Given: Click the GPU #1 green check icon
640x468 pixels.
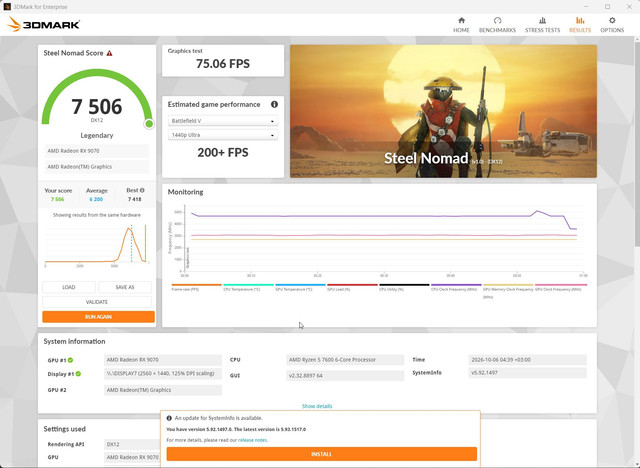Looking at the screenshot, I should 71,360.
